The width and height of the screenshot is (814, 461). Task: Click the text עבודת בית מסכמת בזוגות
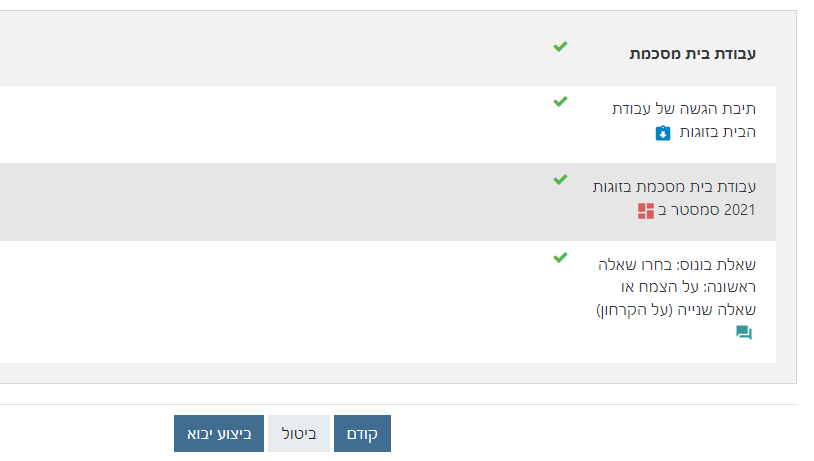[674, 187]
